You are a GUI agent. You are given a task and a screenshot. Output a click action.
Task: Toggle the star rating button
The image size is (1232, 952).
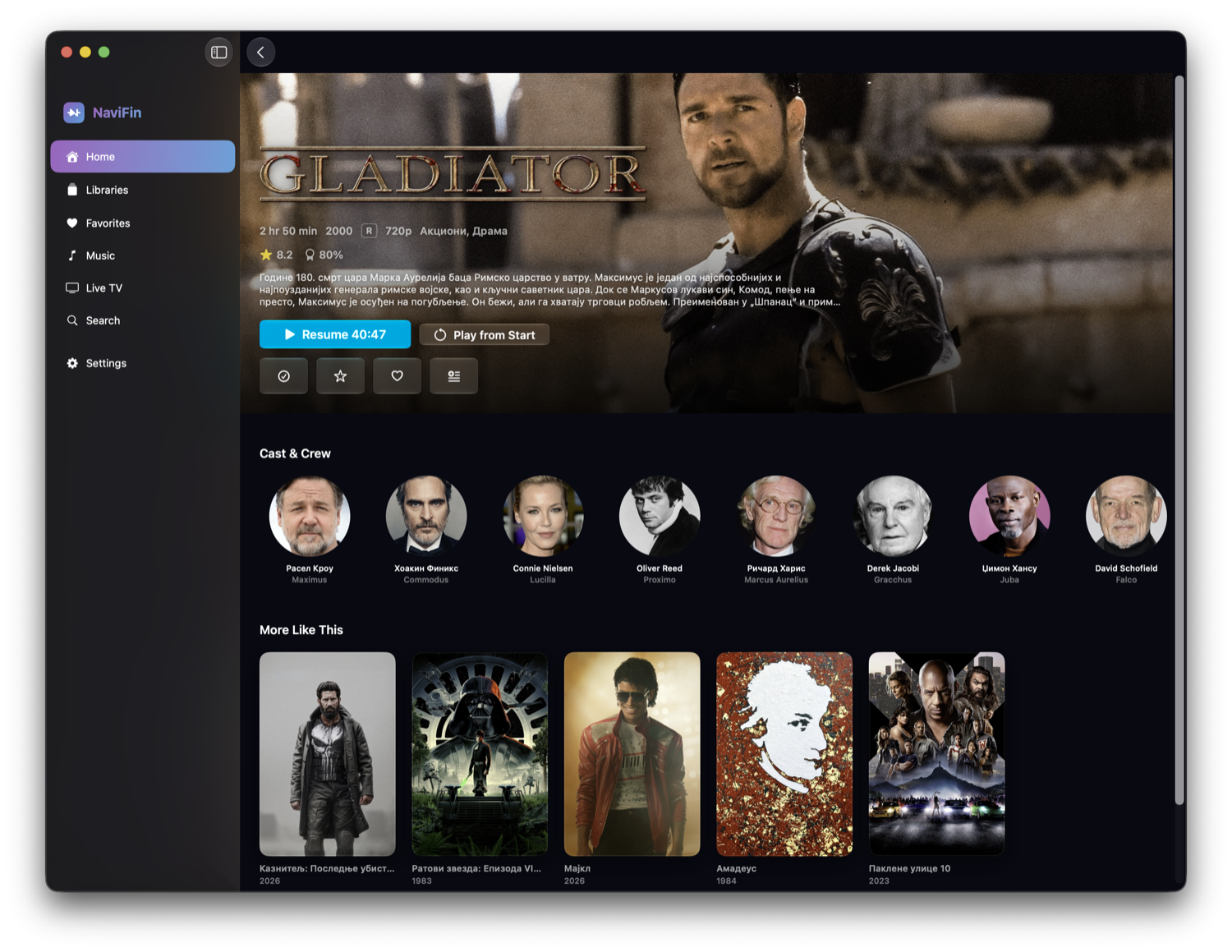(x=341, y=376)
